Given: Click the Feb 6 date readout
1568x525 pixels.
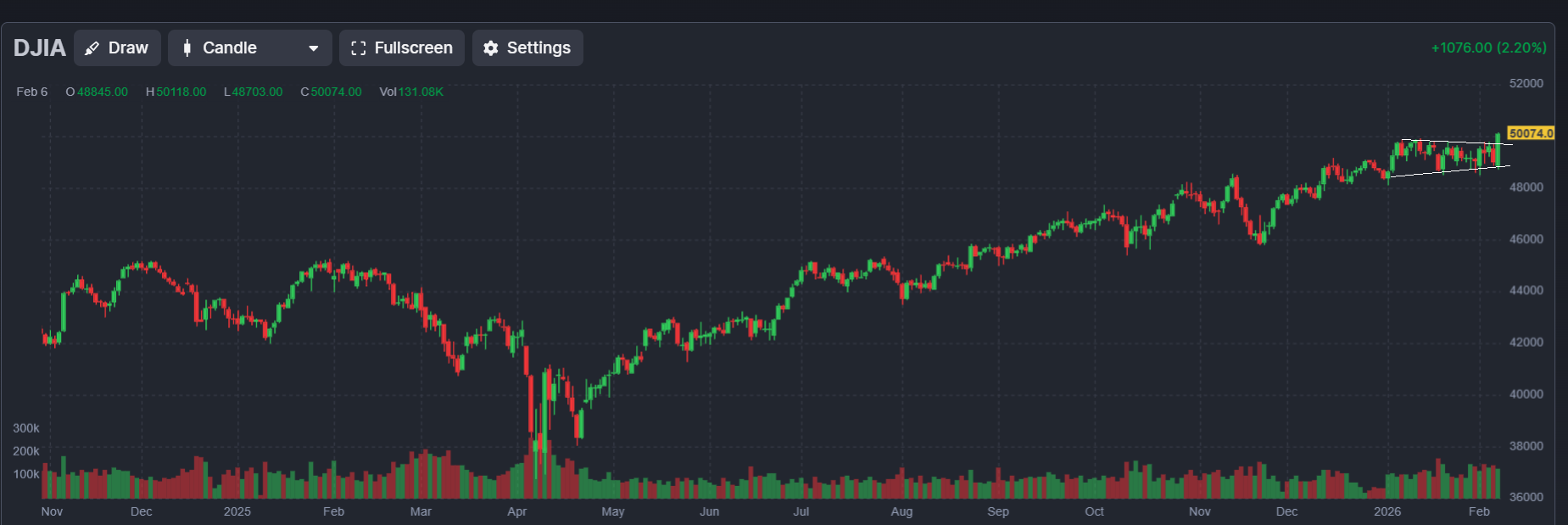Looking at the screenshot, I should 32,92.
